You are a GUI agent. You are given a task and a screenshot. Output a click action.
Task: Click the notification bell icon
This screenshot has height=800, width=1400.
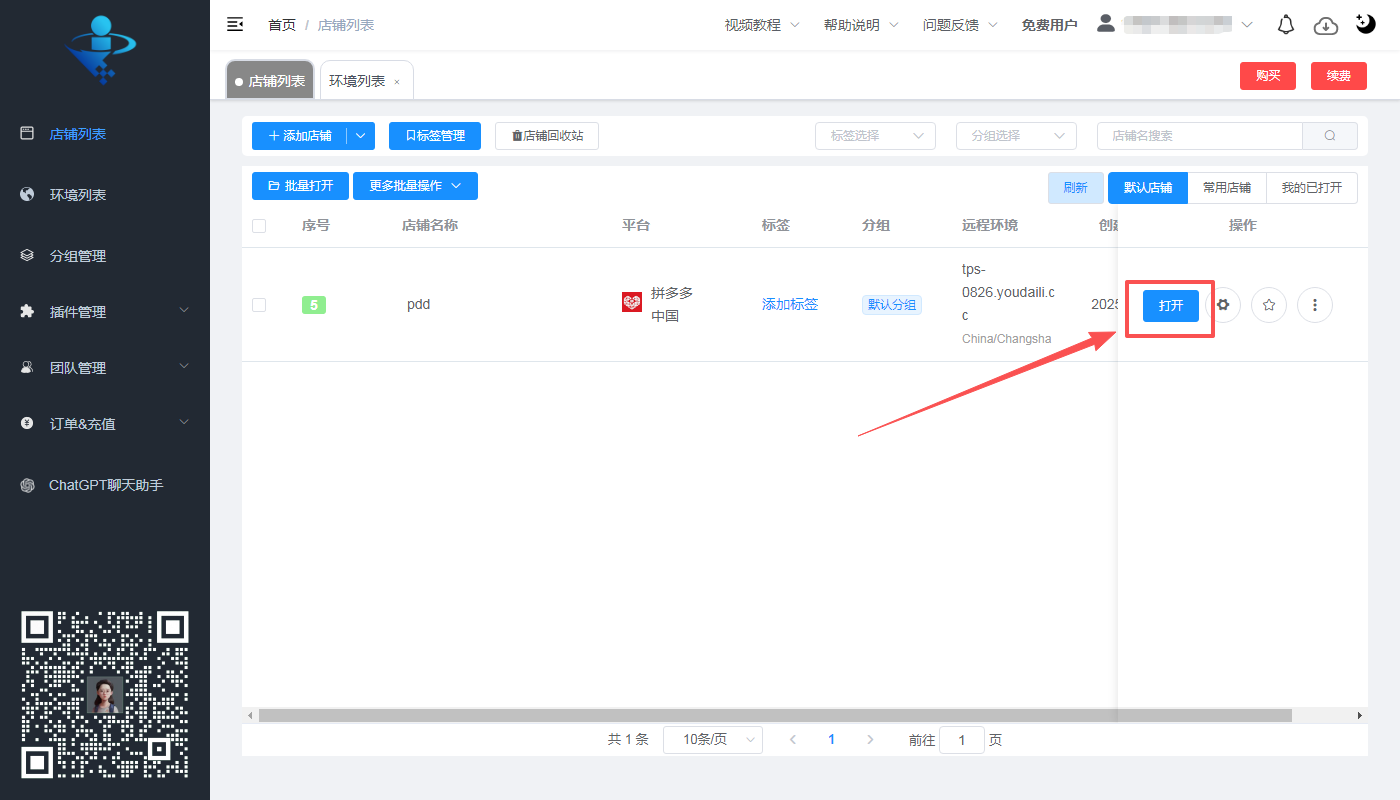1286,24
